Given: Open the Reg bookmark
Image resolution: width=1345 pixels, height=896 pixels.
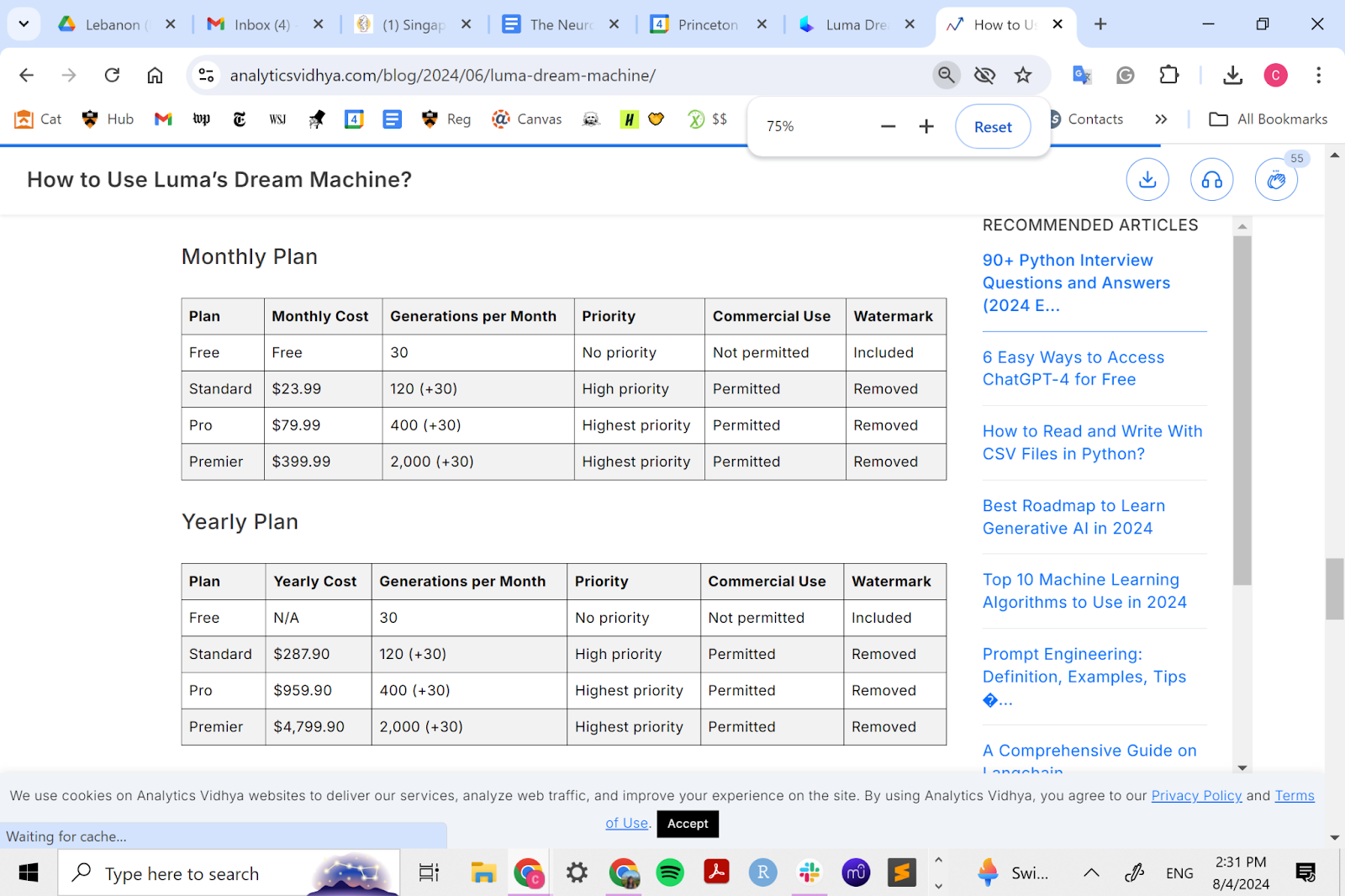Looking at the screenshot, I should point(446,119).
